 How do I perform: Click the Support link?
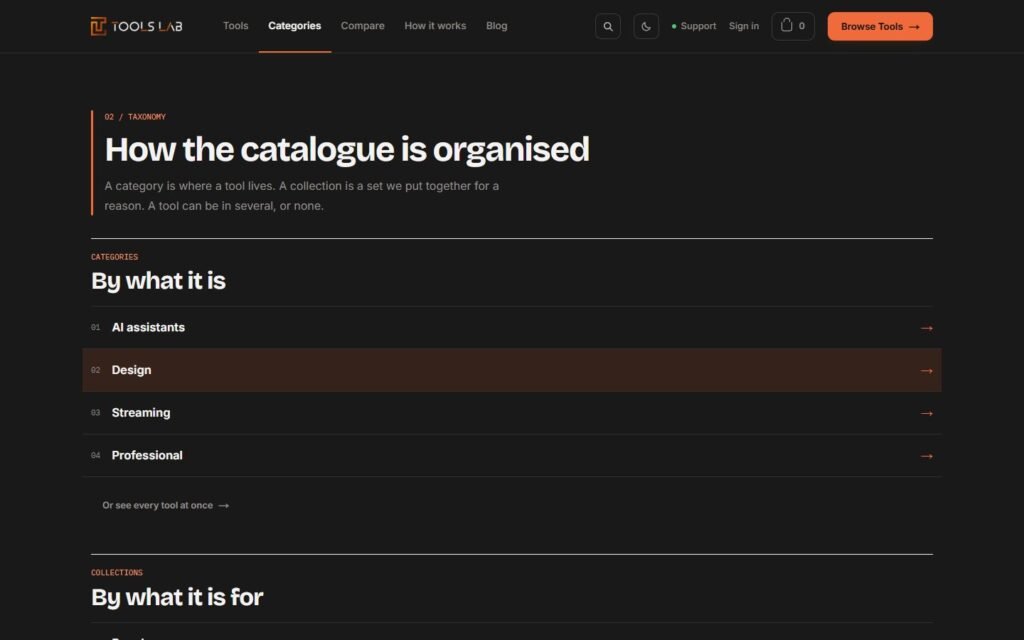click(x=694, y=26)
